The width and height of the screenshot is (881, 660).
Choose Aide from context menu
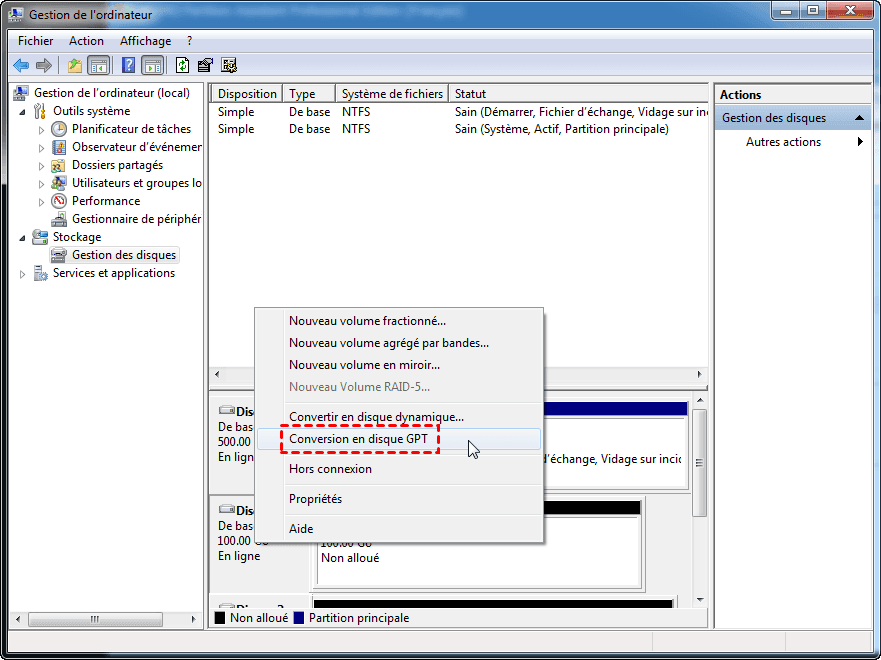(x=399, y=529)
